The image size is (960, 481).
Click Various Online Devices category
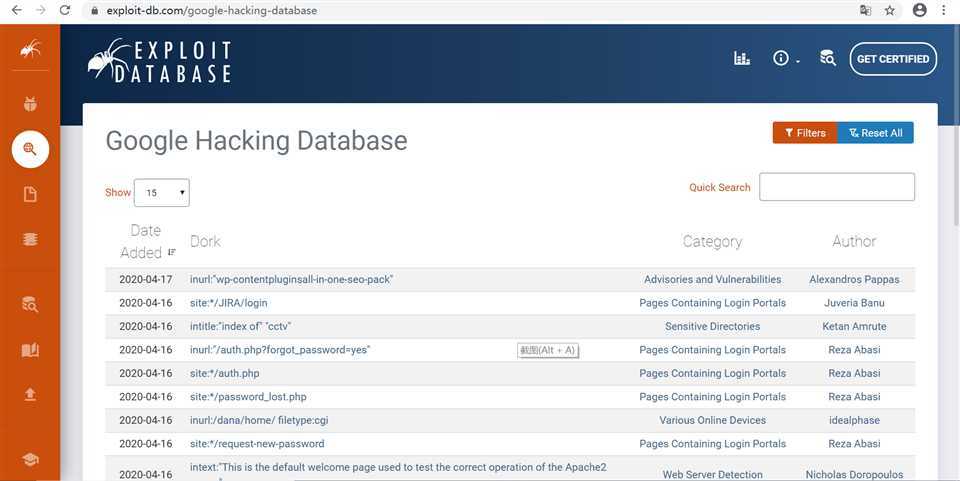click(713, 420)
